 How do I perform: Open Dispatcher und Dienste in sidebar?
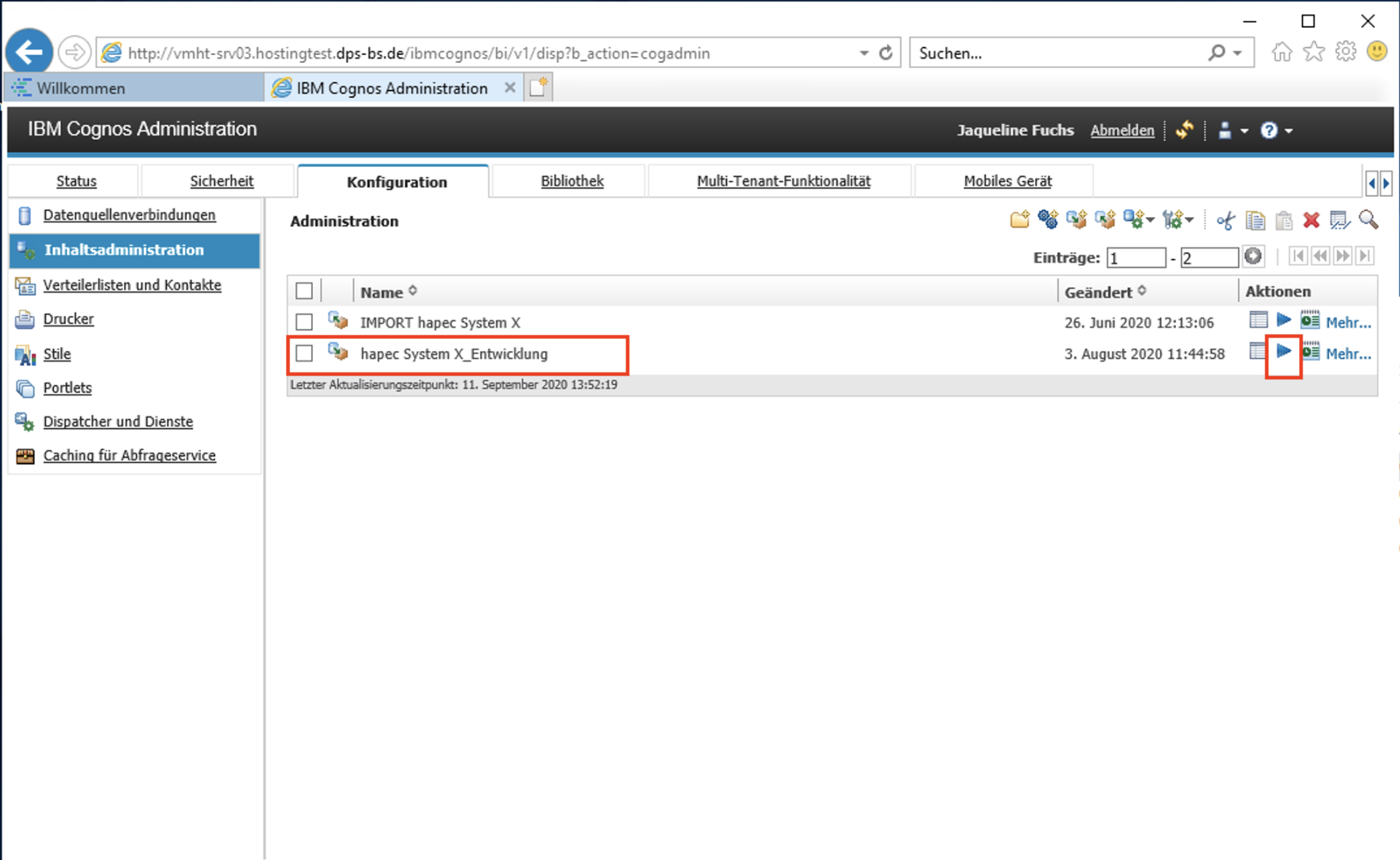[x=118, y=421]
